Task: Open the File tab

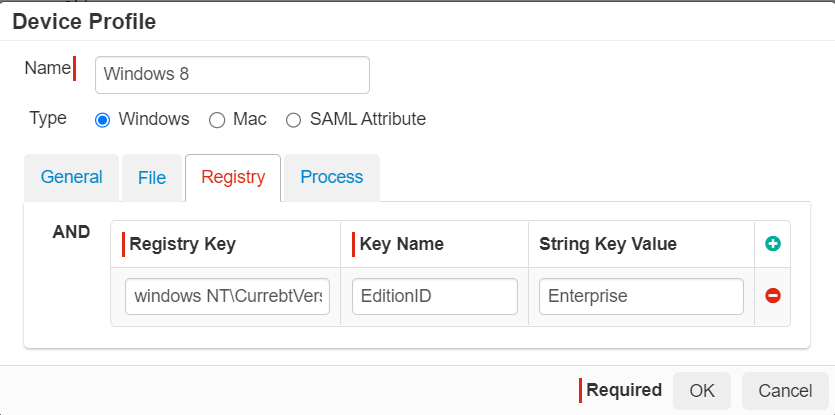Action: tap(152, 177)
